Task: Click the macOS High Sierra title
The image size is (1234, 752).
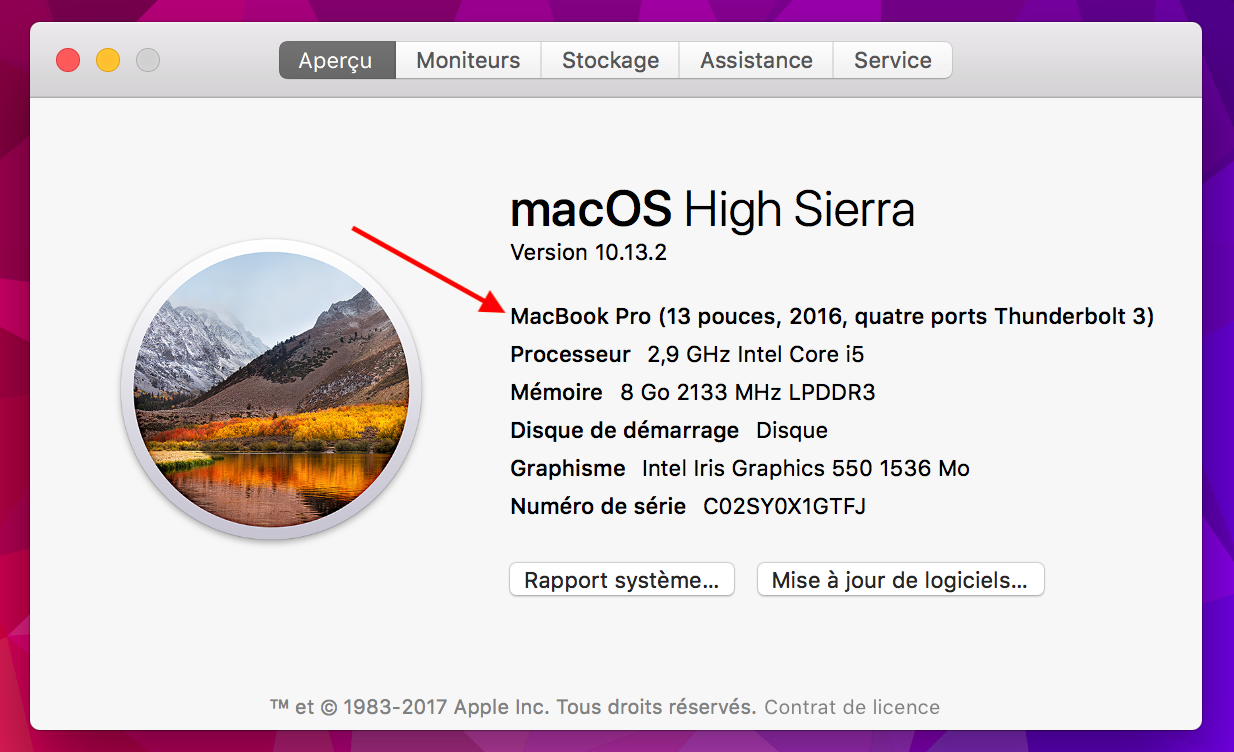Action: coord(712,210)
